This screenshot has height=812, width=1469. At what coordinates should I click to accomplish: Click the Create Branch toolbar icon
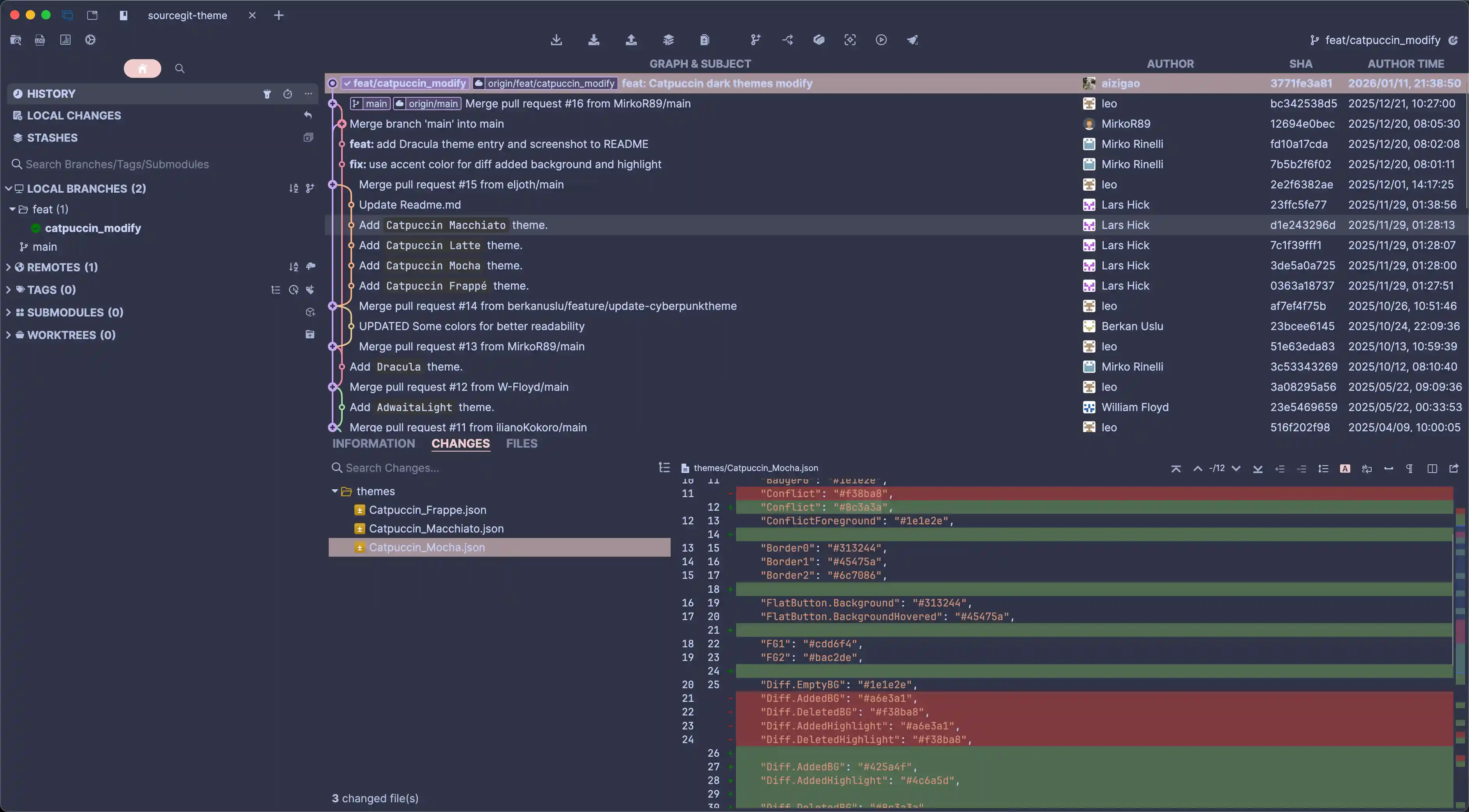[756, 40]
